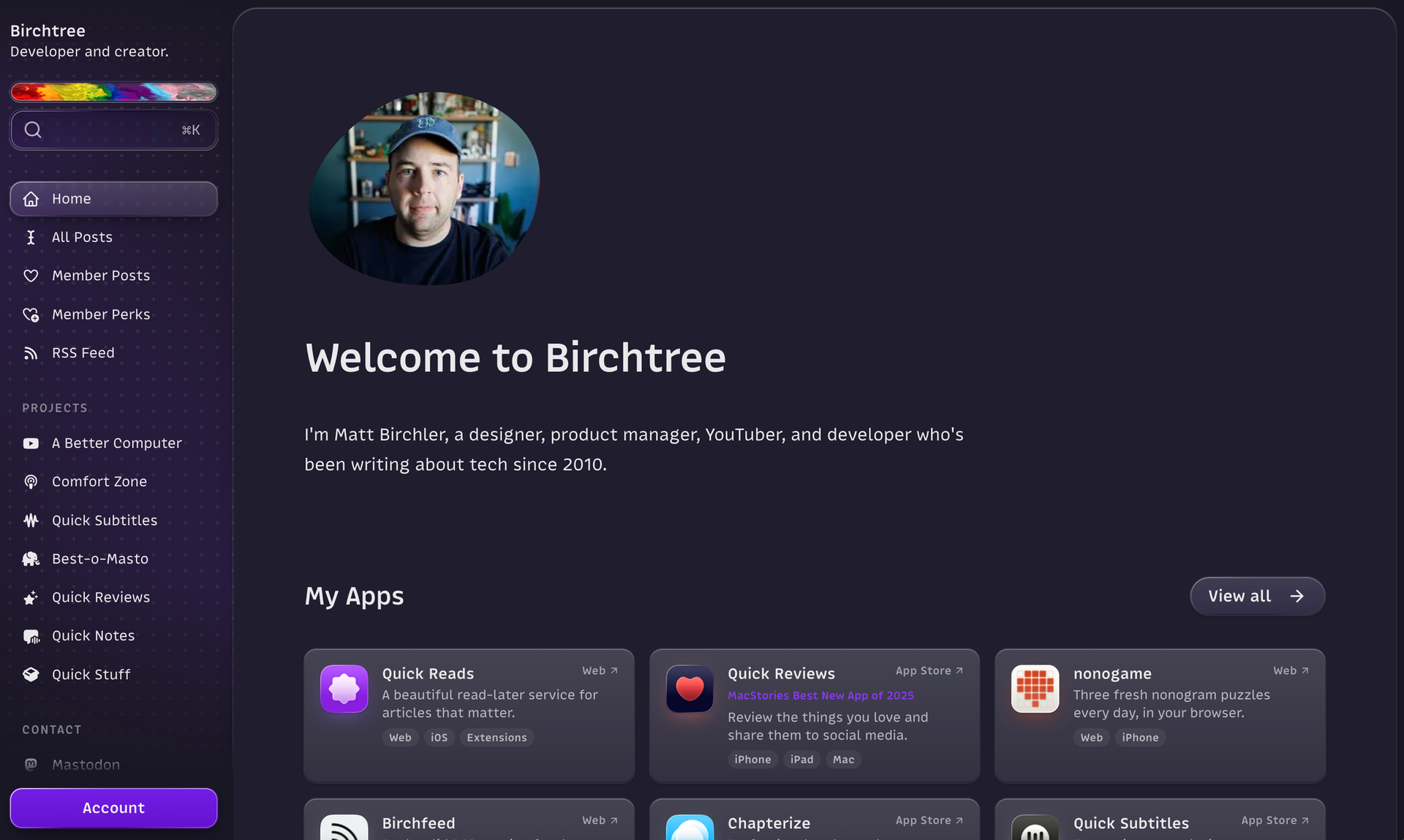This screenshot has width=1404, height=840.
Task: Click the Quick Notes chat icon
Action: [x=31, y=636]
